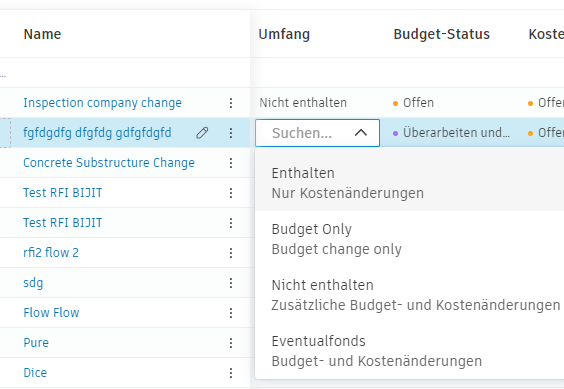This screenshot has width=564, height=389.
Task: Collapse the Umfang dropdown with chevron arrow
Action: click(x=361, y=133)
